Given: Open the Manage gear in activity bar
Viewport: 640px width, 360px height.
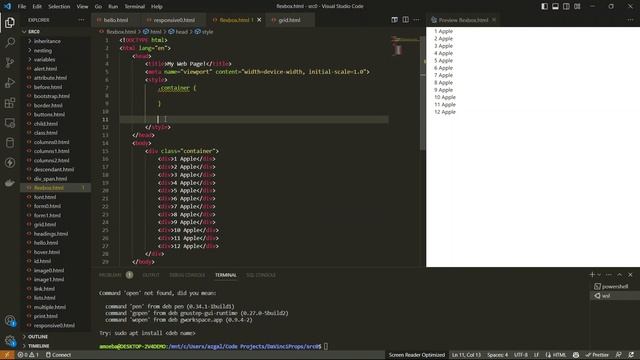Looking at the screenshot, I should point(10,340).
